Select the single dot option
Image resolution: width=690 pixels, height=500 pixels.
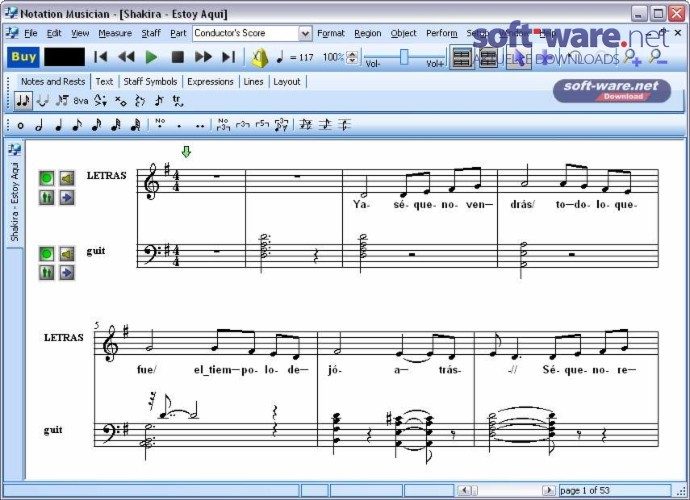[179, 126]
